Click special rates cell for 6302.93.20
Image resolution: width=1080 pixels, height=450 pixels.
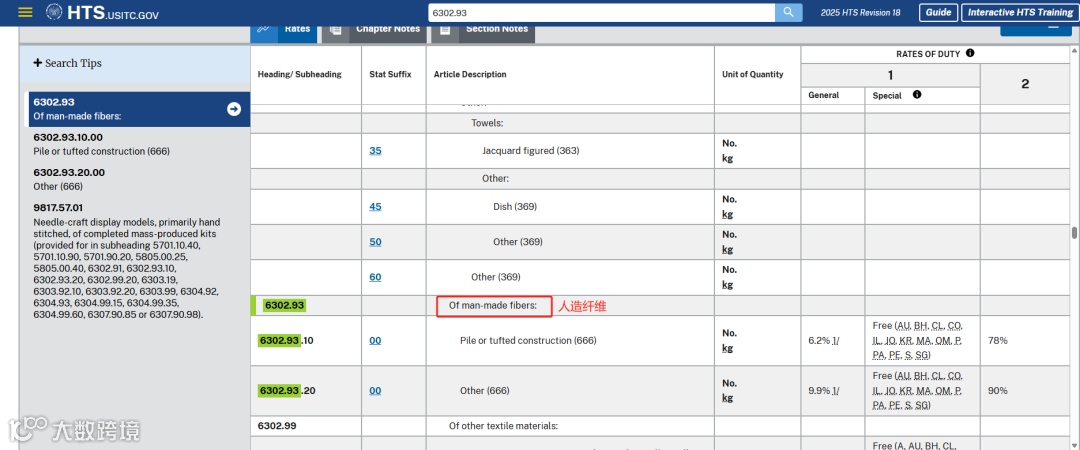pyautogui.click(x=922, y=391)
